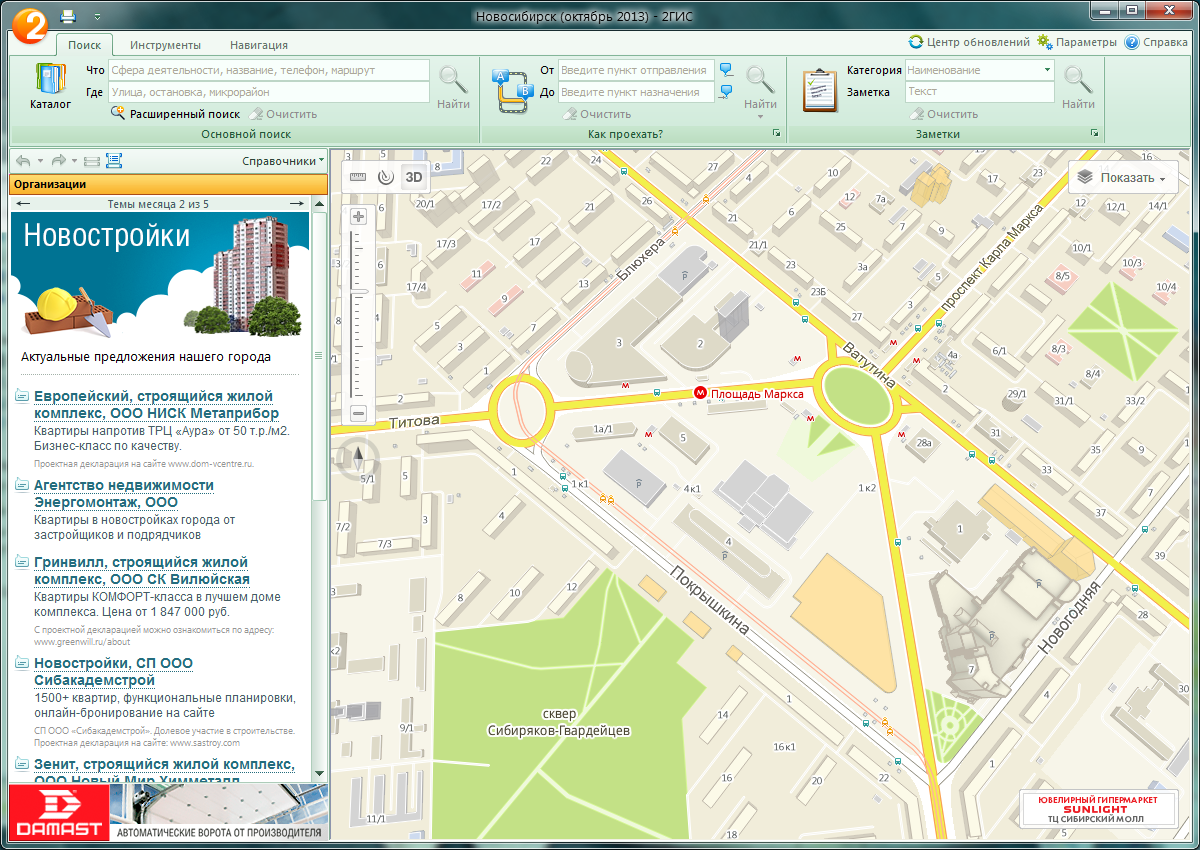Click the Площадь Маркса station label
Viewport: 1200px width, 850px height.
(x=757, y=394)
